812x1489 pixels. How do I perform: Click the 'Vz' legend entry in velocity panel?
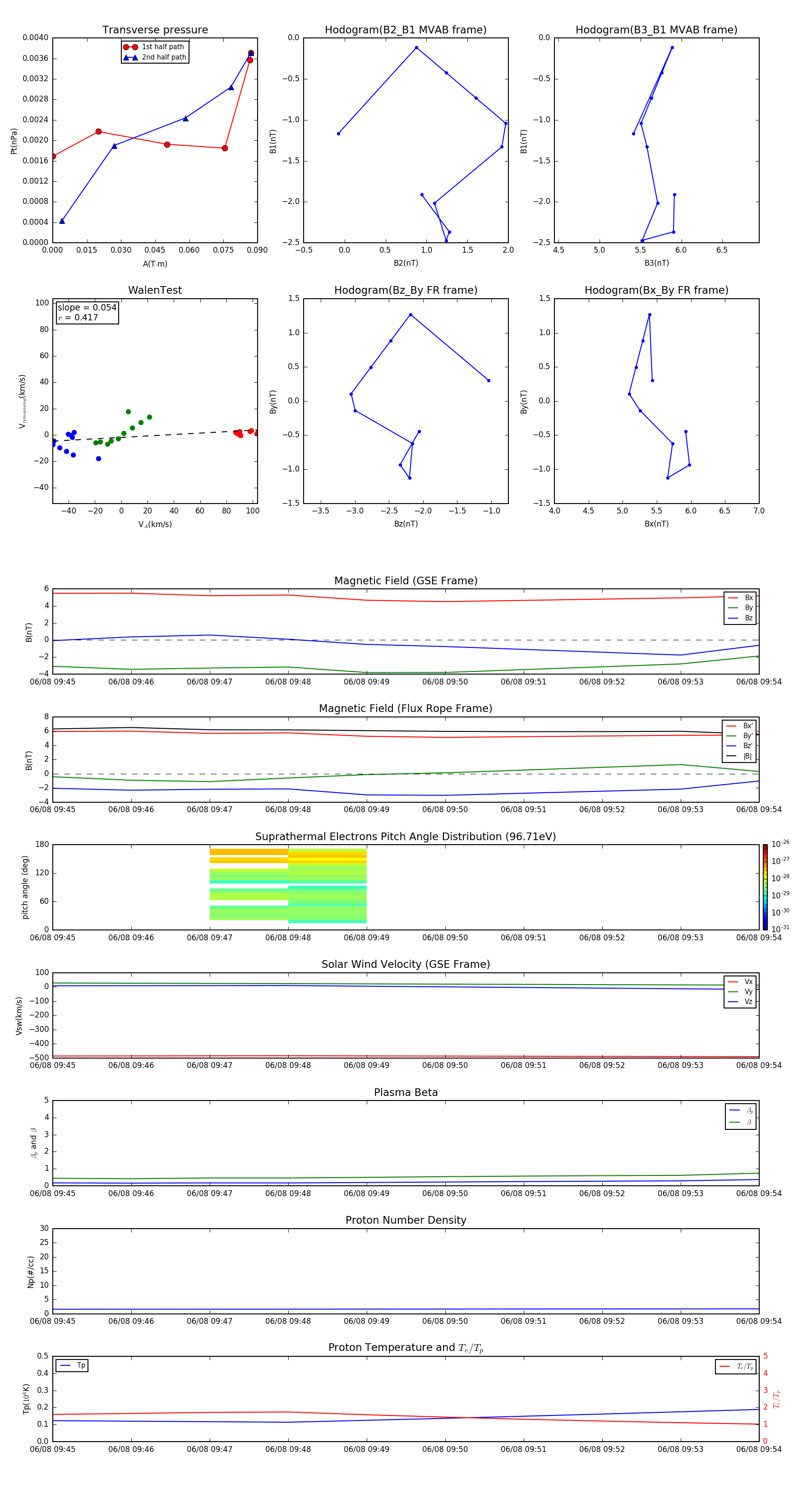click(740, 1002)
